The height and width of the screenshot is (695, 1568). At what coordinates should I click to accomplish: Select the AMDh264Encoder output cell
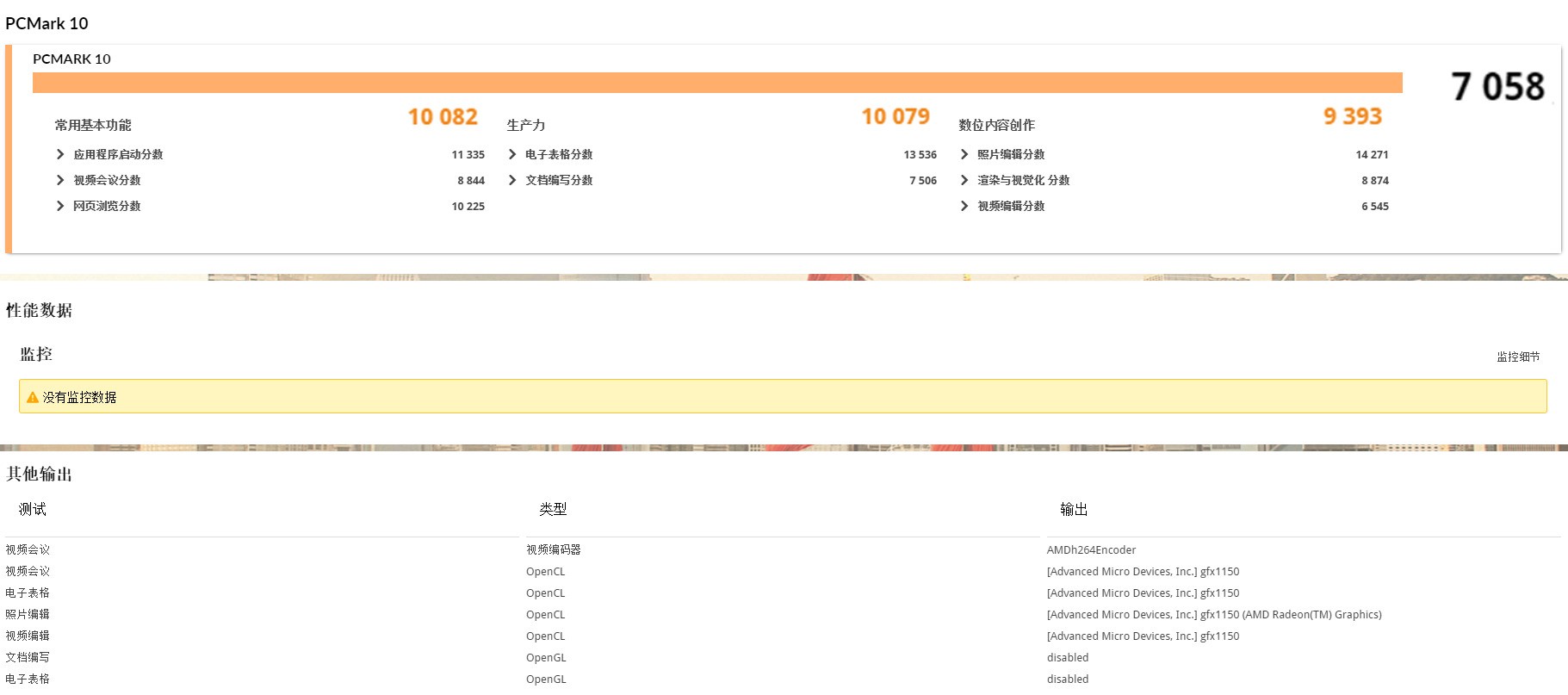pyautogui.click(x=1091, y=549)
